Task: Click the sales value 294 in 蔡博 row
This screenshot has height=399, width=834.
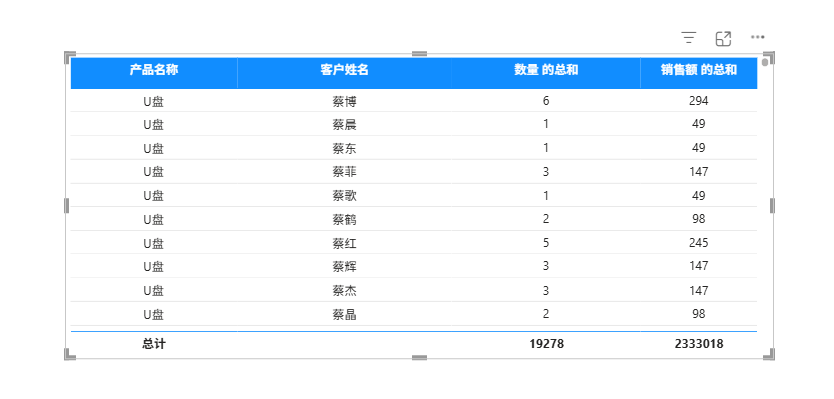Action: coord(698,101)
